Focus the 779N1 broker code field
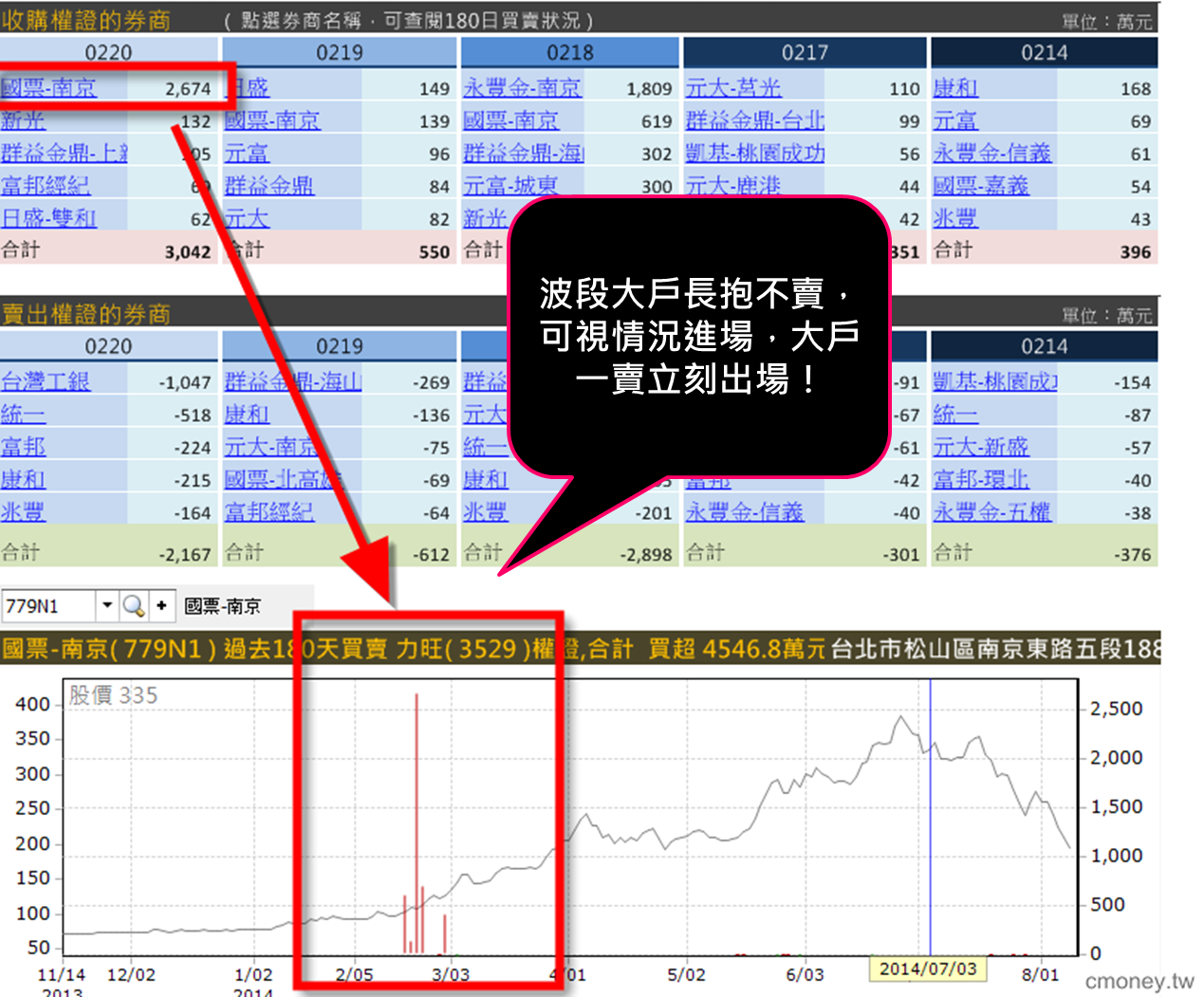Viewport: 1204px width, 997px height. (49, 605)
